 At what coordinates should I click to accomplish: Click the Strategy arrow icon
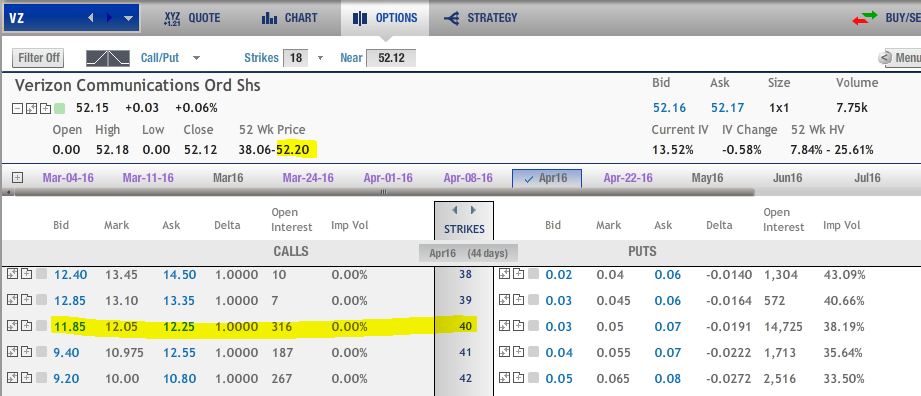(x=452, y=18)
